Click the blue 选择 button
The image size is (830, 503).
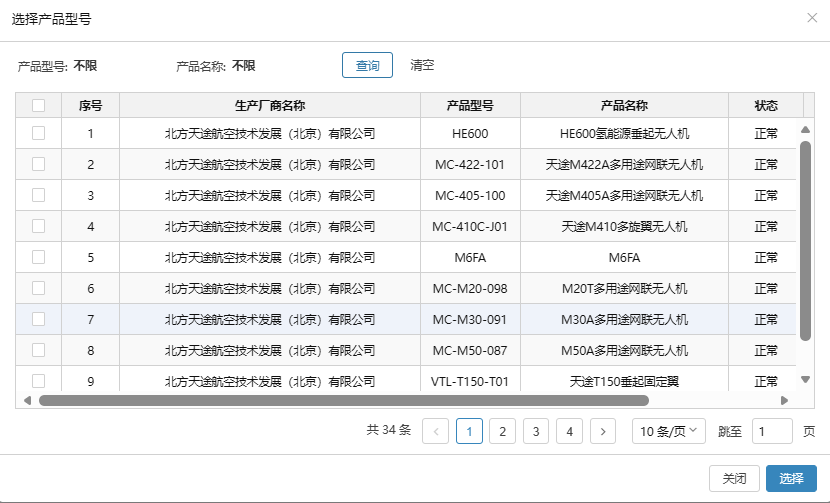coord(791,478)
